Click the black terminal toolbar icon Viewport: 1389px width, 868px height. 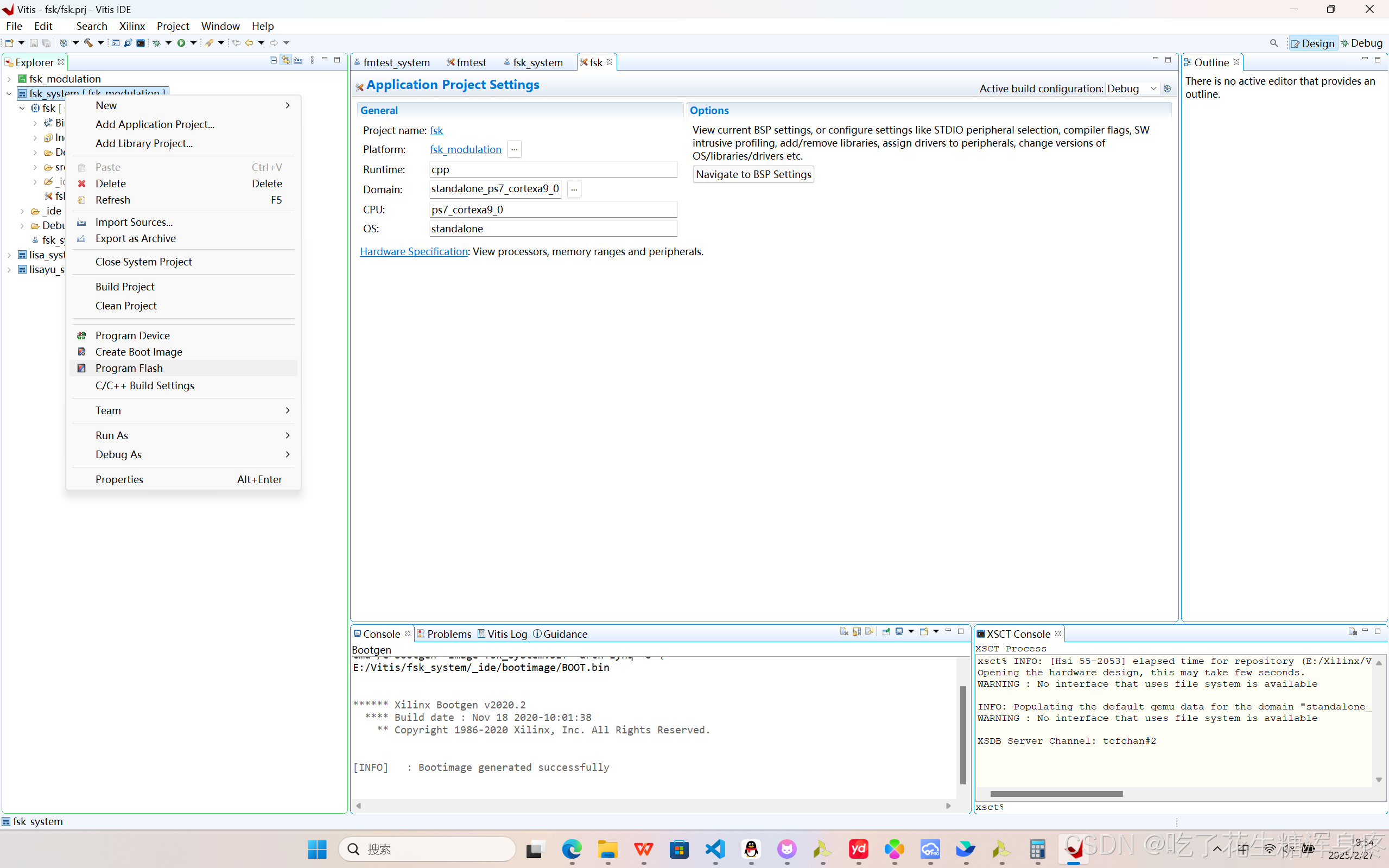point(141,43)
